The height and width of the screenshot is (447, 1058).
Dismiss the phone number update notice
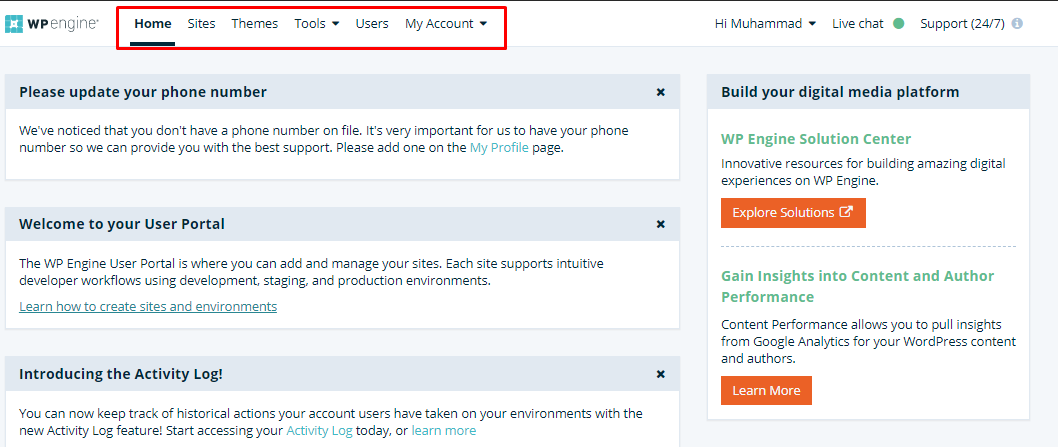(x=661, y=93)
